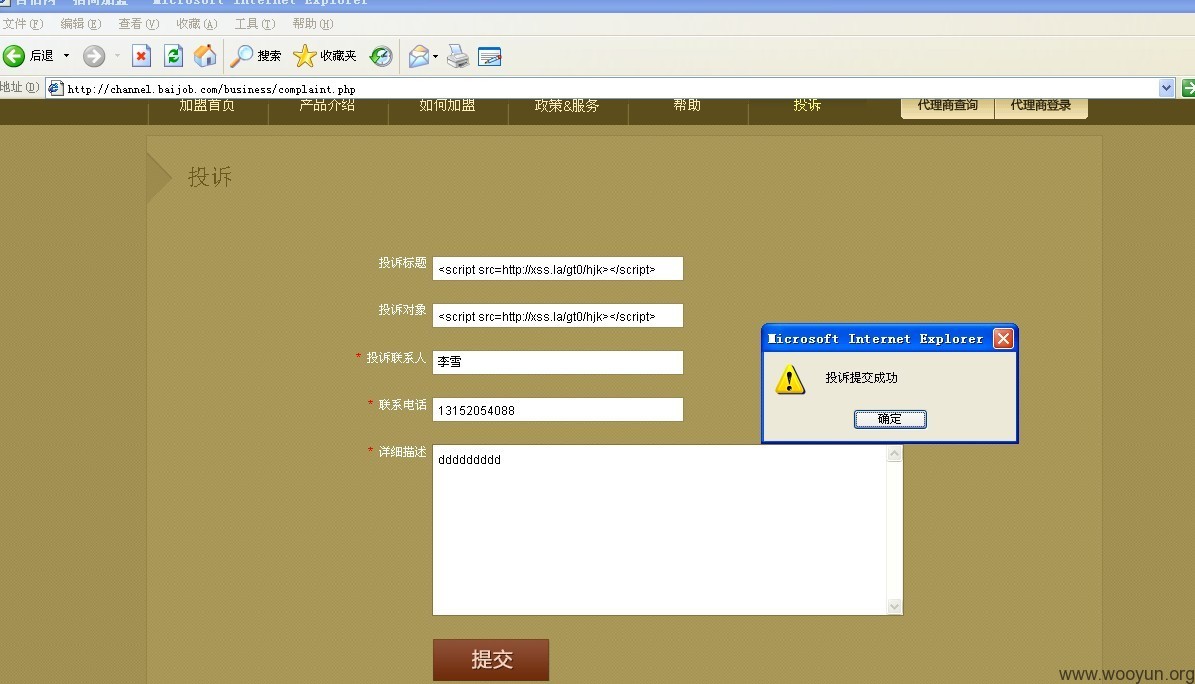
Task: Click the 投诉 page heading
Action: tap(210, 177)
